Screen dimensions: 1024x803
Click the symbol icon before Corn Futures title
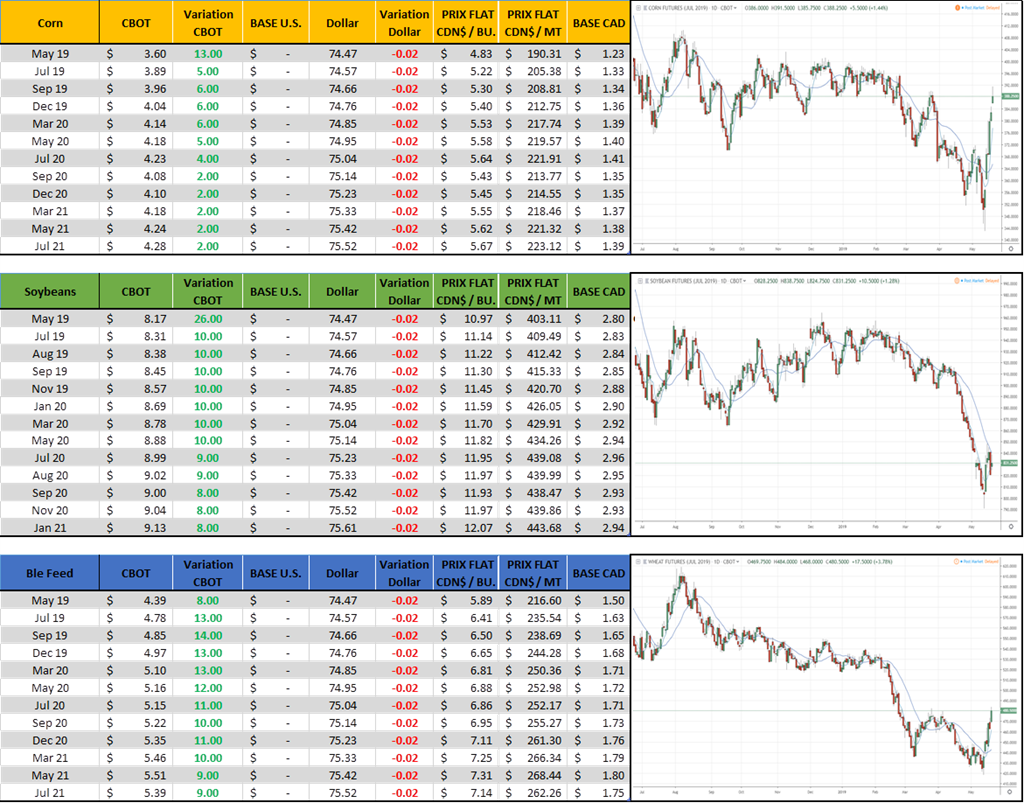coord(639,6)
